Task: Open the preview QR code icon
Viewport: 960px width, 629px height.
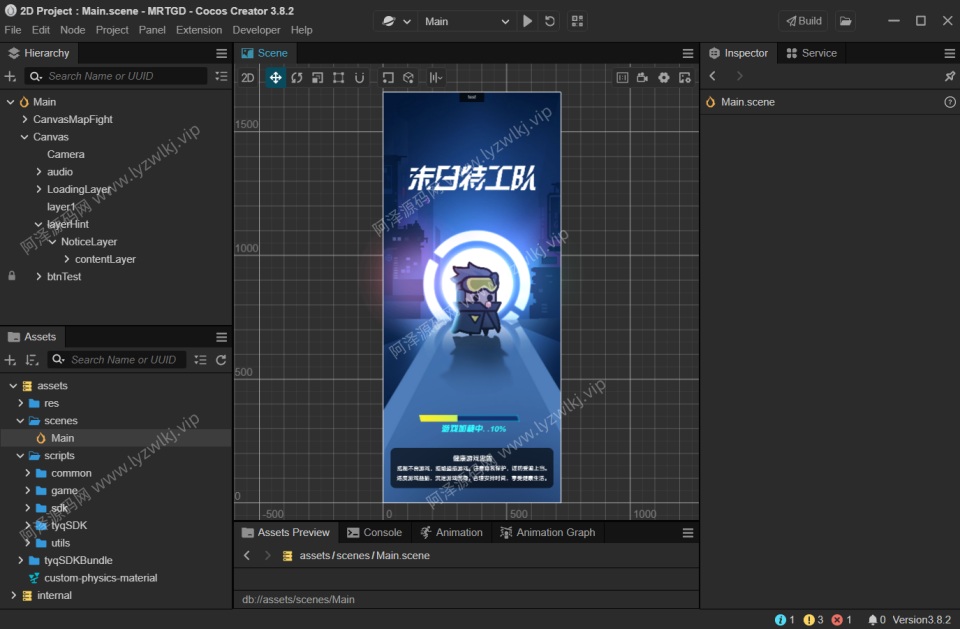Action: (x=577, y=21)
